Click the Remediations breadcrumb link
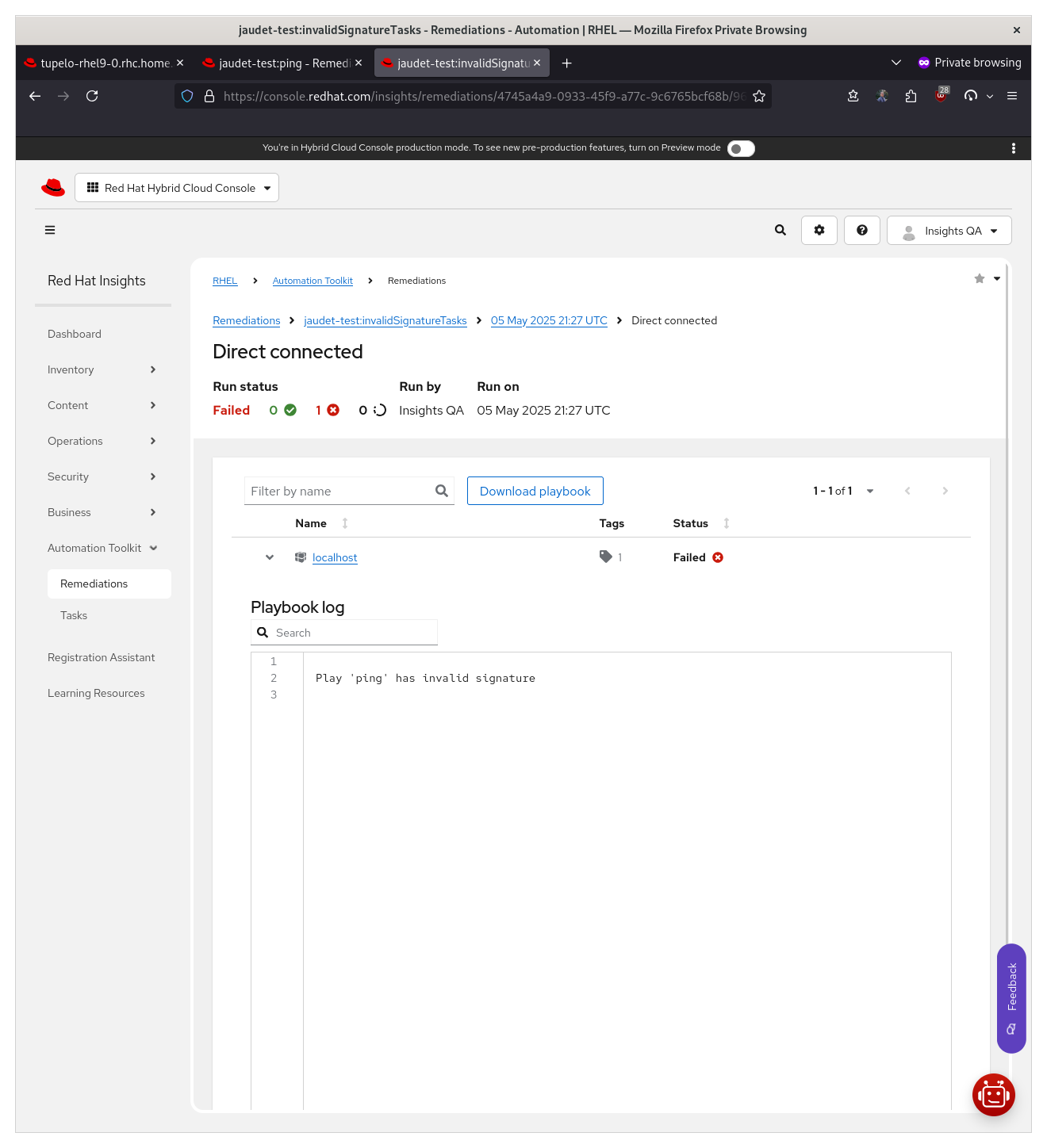 pyautogui.click(x=247, y=320)
